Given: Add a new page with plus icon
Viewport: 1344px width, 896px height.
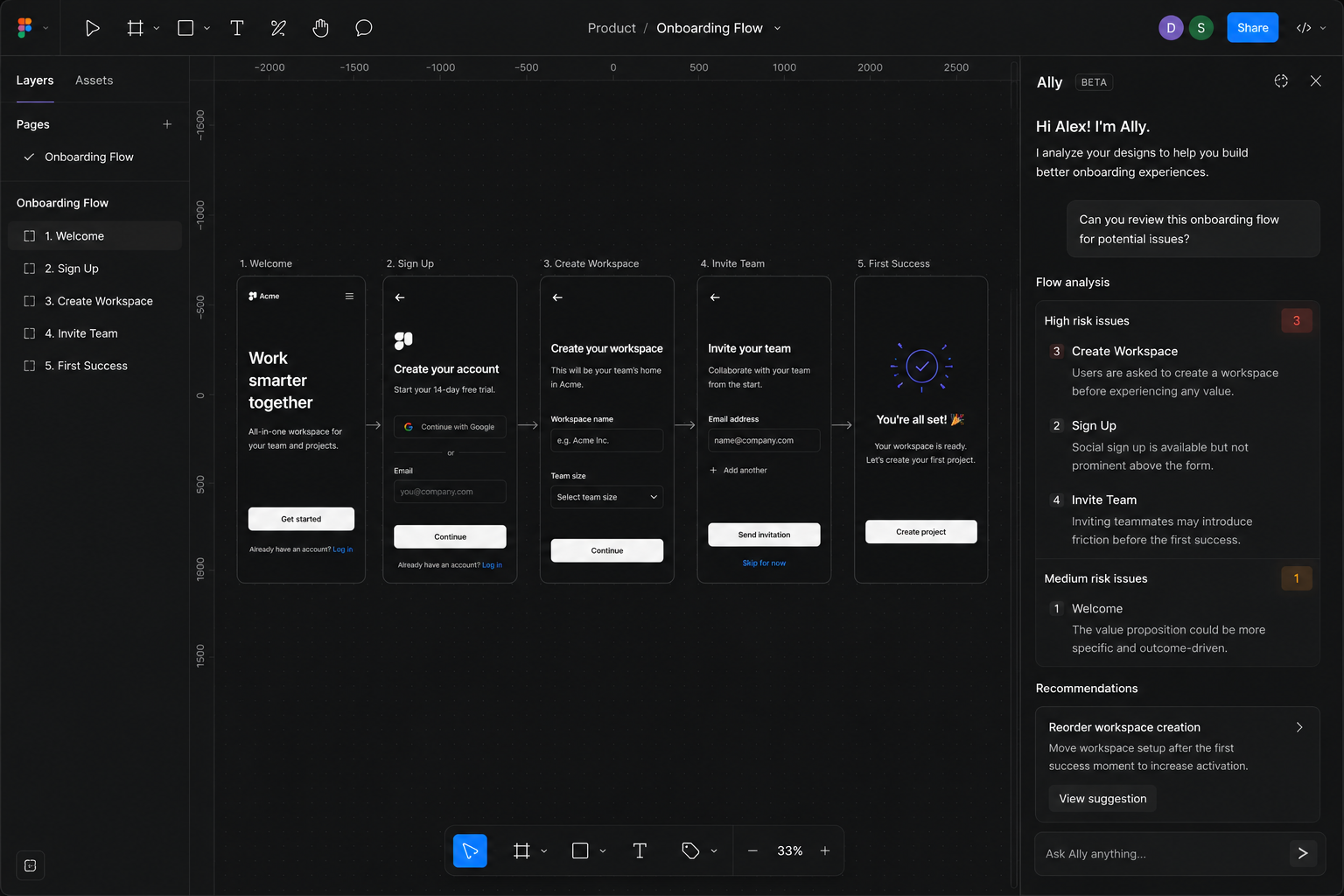Looking at the screenshot, I should pyautogui.click(x=167, y=124).
